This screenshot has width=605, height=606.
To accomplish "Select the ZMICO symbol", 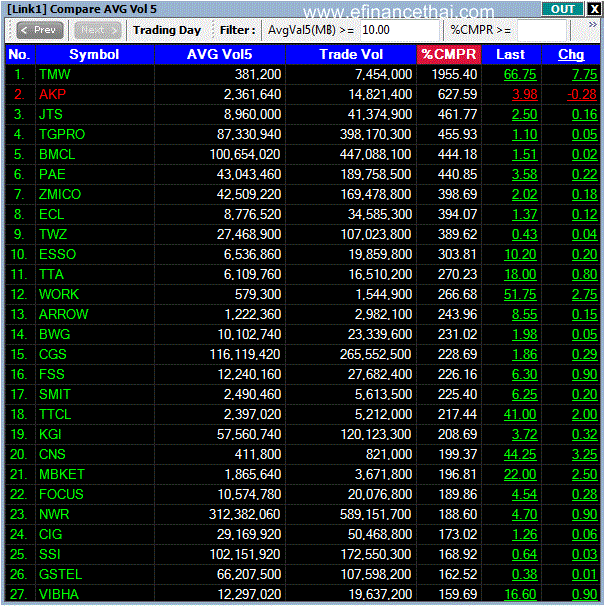I will tap(60, 194).
